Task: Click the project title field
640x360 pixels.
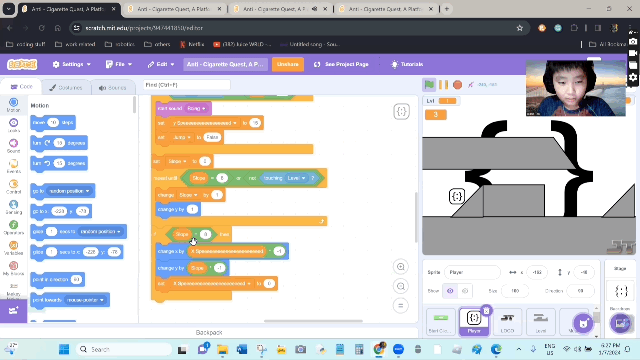Action: 225,64
